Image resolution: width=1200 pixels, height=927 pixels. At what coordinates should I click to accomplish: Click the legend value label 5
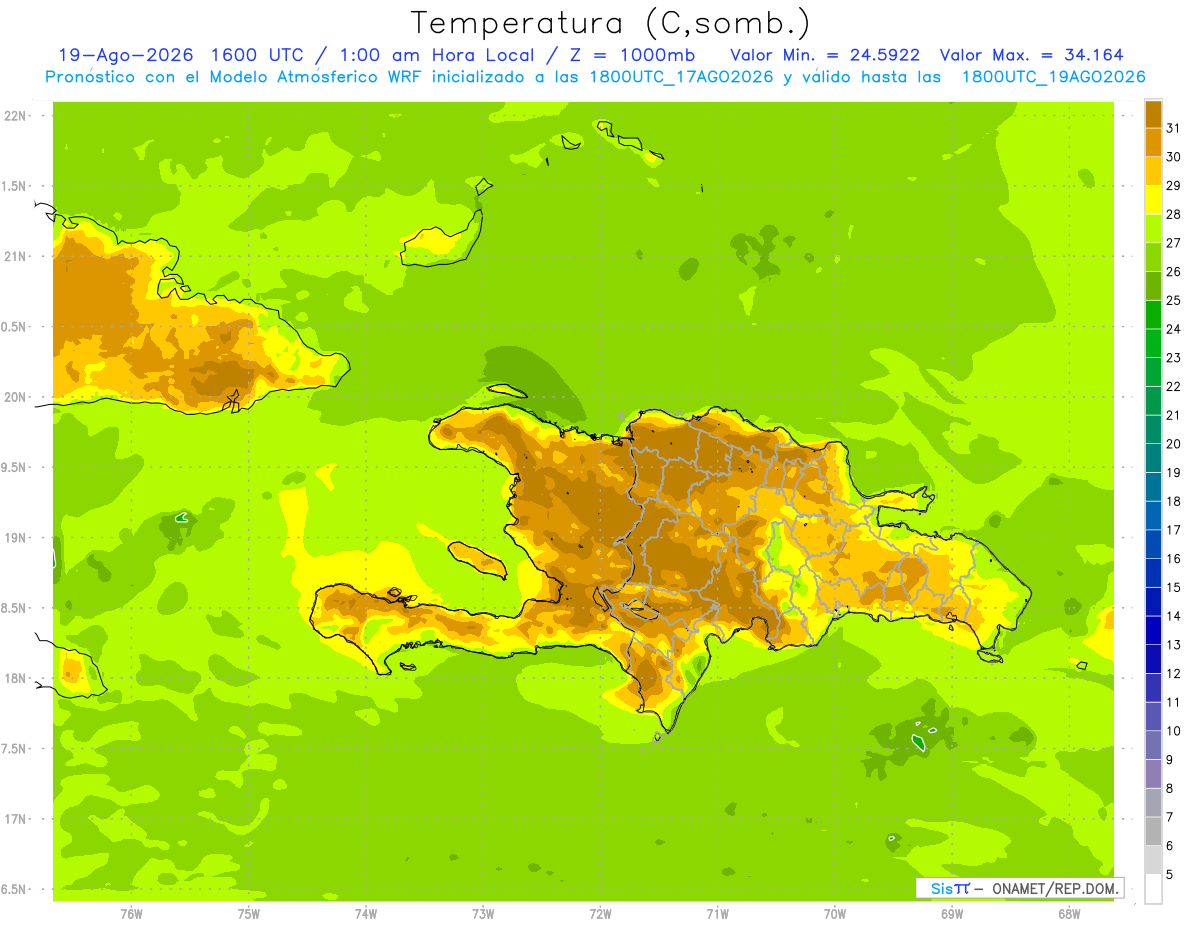(1171, 874)
